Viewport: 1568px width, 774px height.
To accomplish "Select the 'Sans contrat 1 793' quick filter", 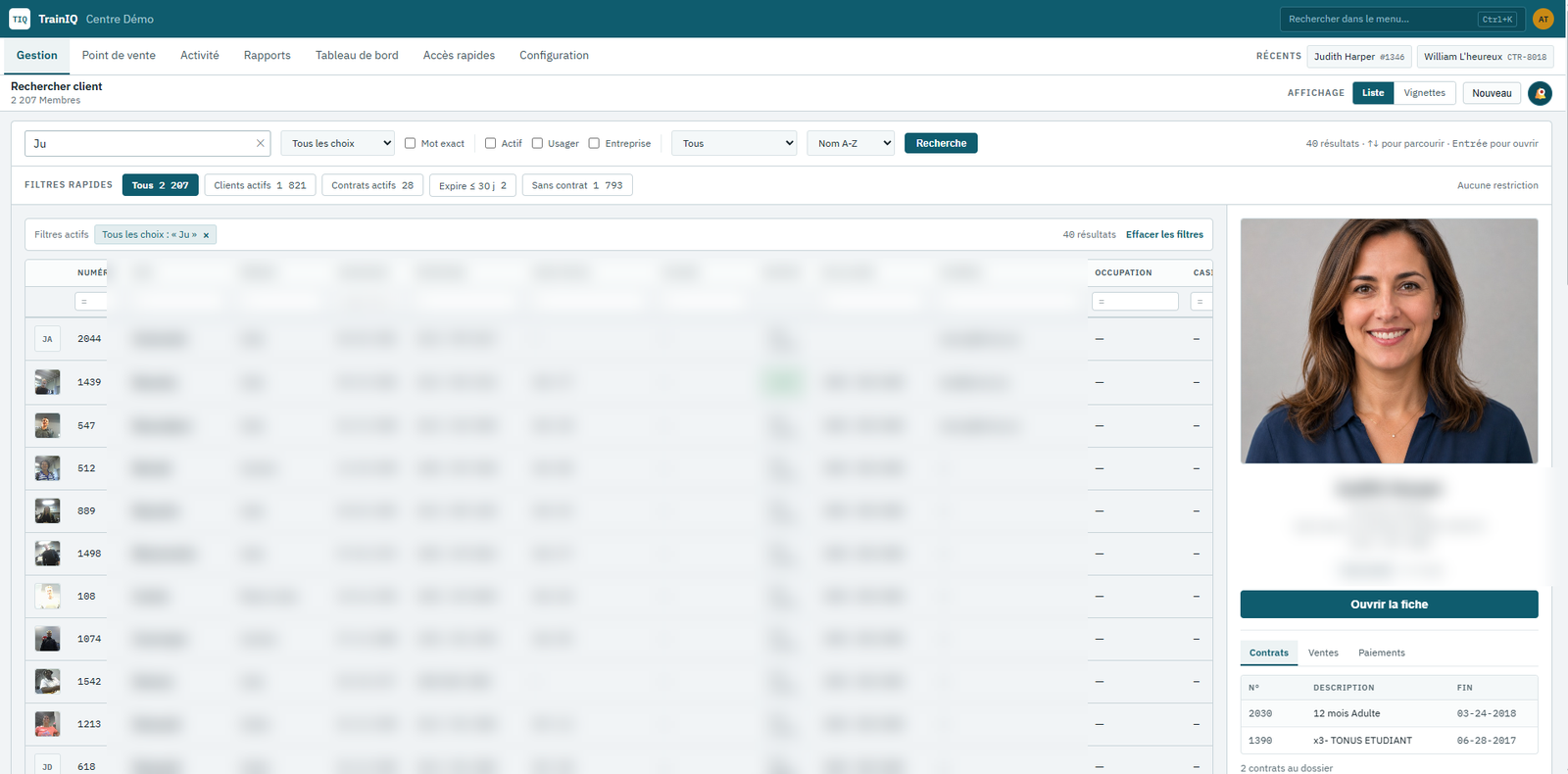I will pos(577,185).
